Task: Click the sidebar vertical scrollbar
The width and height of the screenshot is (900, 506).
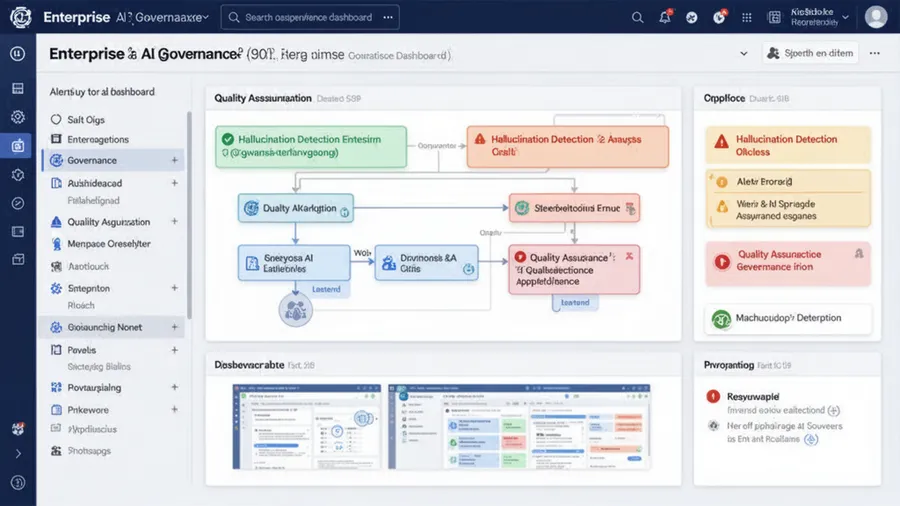Action: (189, 215)
